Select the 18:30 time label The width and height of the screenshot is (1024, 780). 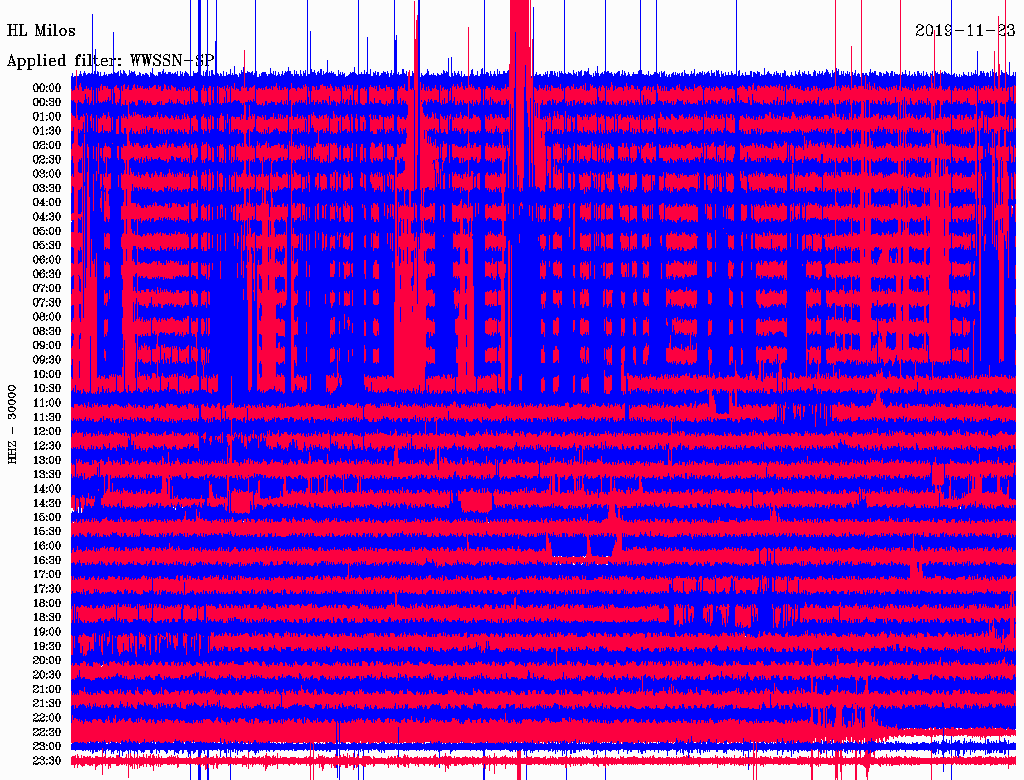[47, 617]
